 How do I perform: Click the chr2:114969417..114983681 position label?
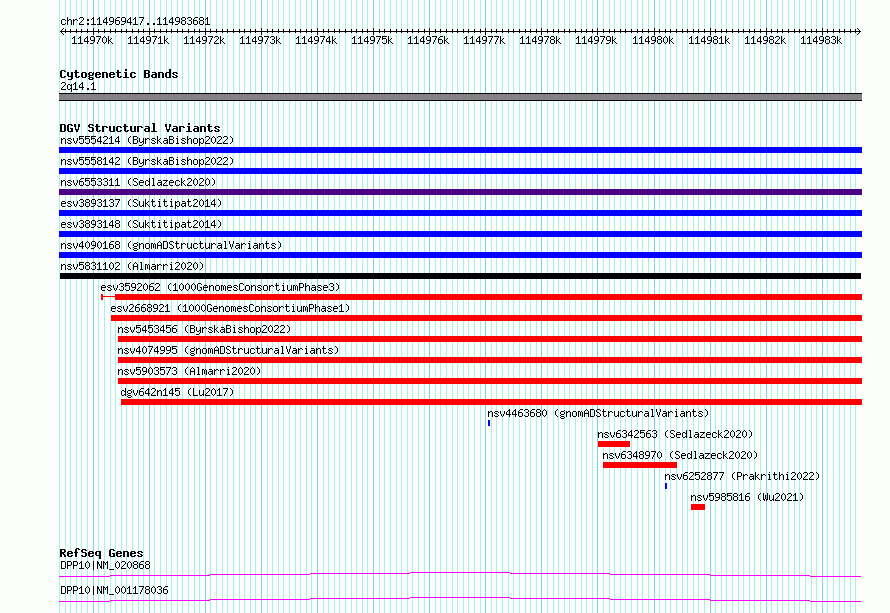[135, 21]
